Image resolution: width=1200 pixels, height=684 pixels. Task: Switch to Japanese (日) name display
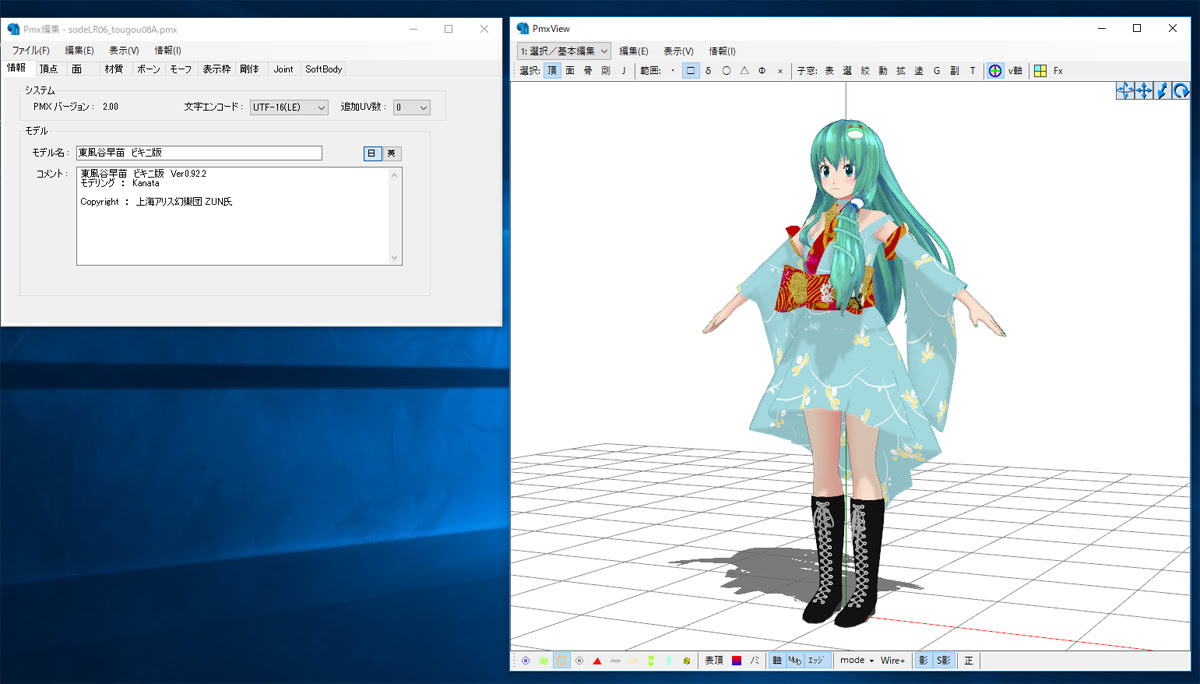click(372, 153)
